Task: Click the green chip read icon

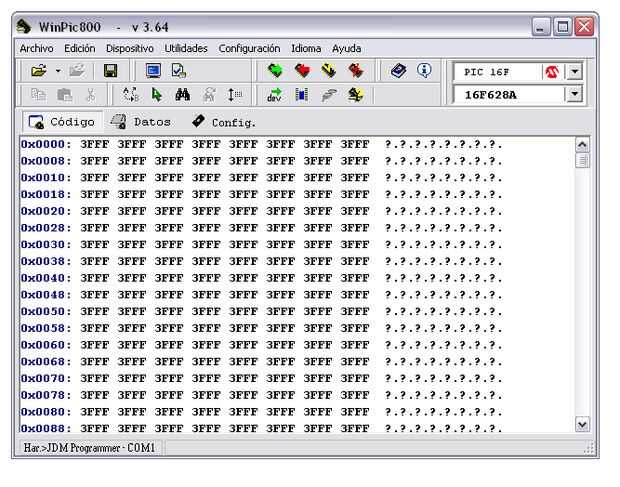Action: pyautogui.click(x=275, y=71)
